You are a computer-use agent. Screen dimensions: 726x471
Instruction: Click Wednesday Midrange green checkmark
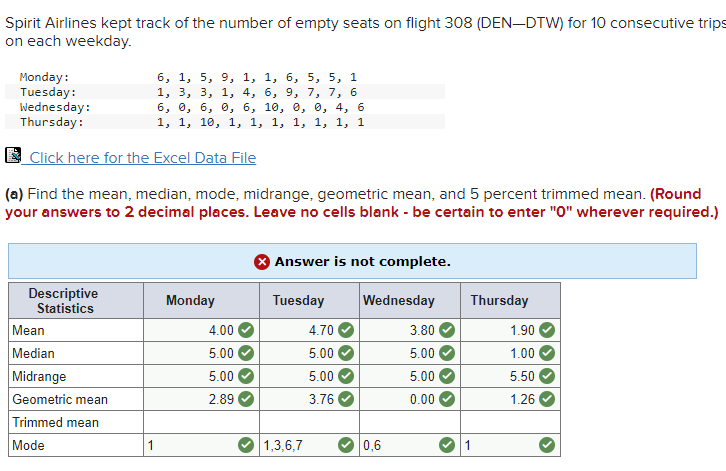pos(447,376)
